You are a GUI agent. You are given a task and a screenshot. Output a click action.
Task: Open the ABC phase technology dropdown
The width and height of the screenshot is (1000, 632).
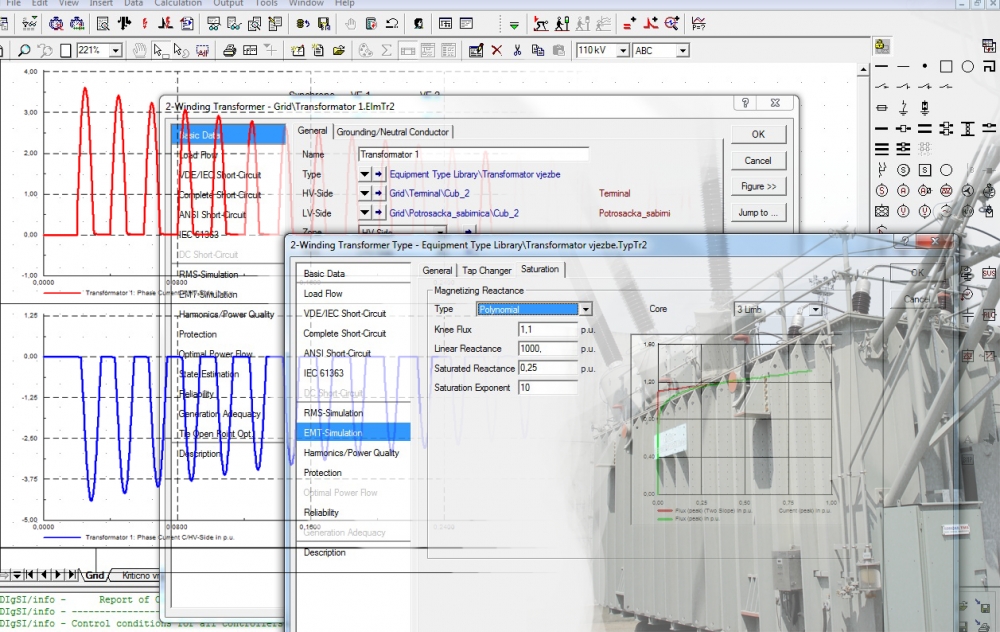point(682,50)
